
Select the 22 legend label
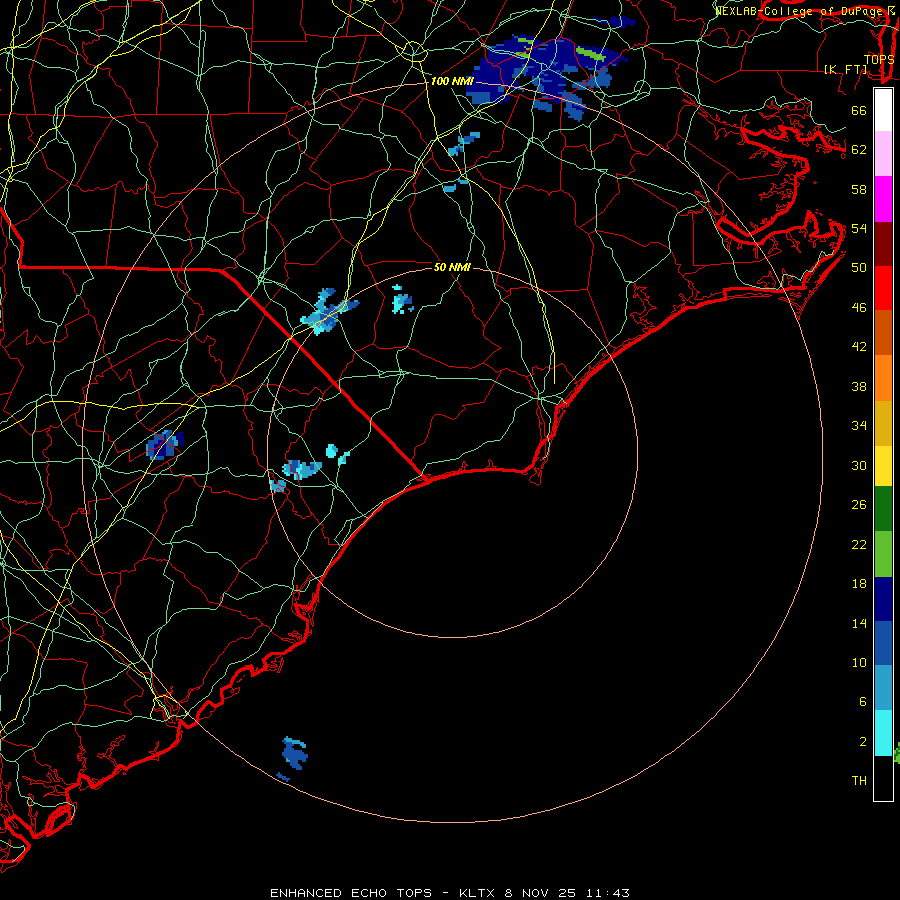859,544
